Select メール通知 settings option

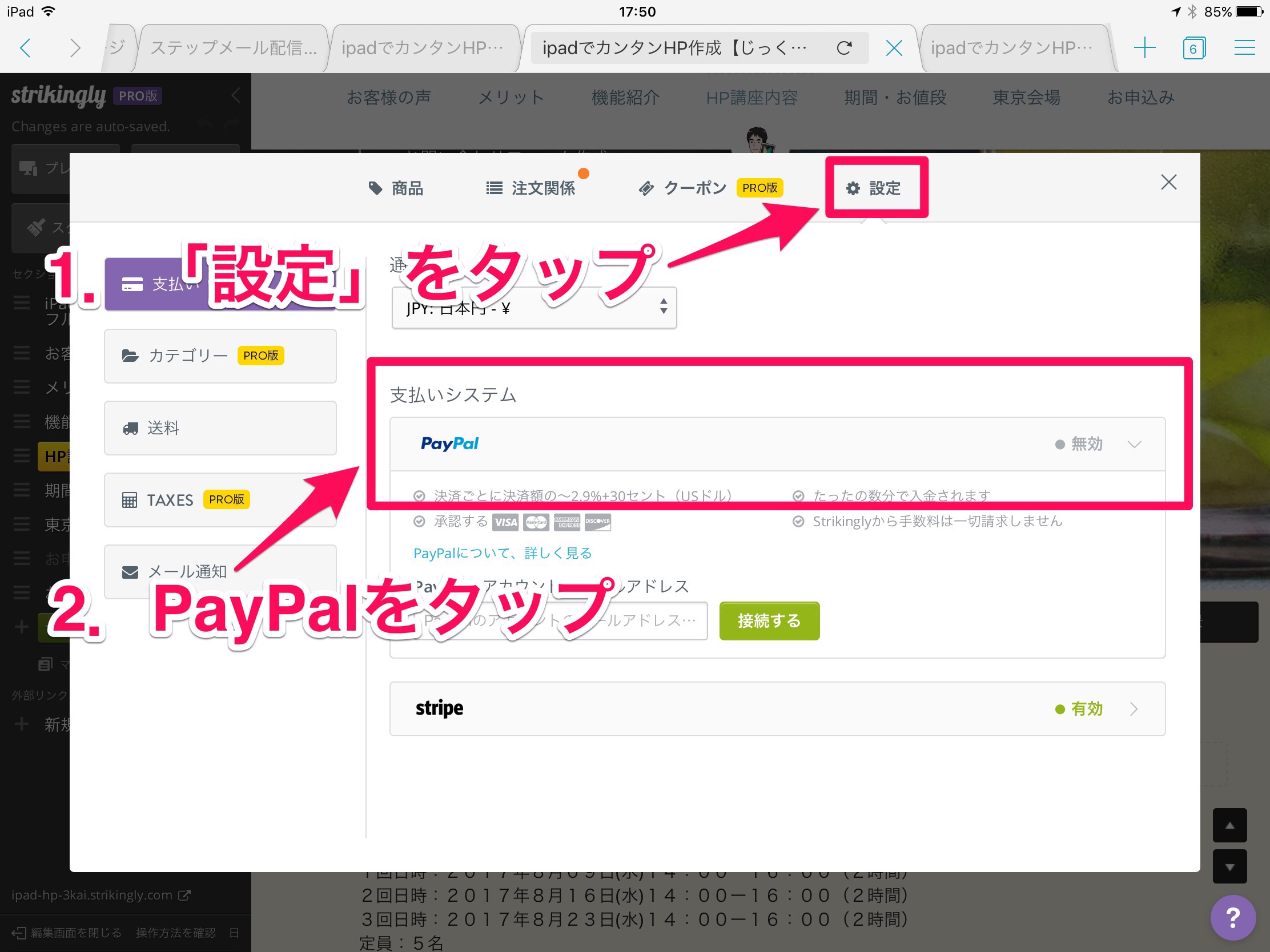(x=220, y=571)
